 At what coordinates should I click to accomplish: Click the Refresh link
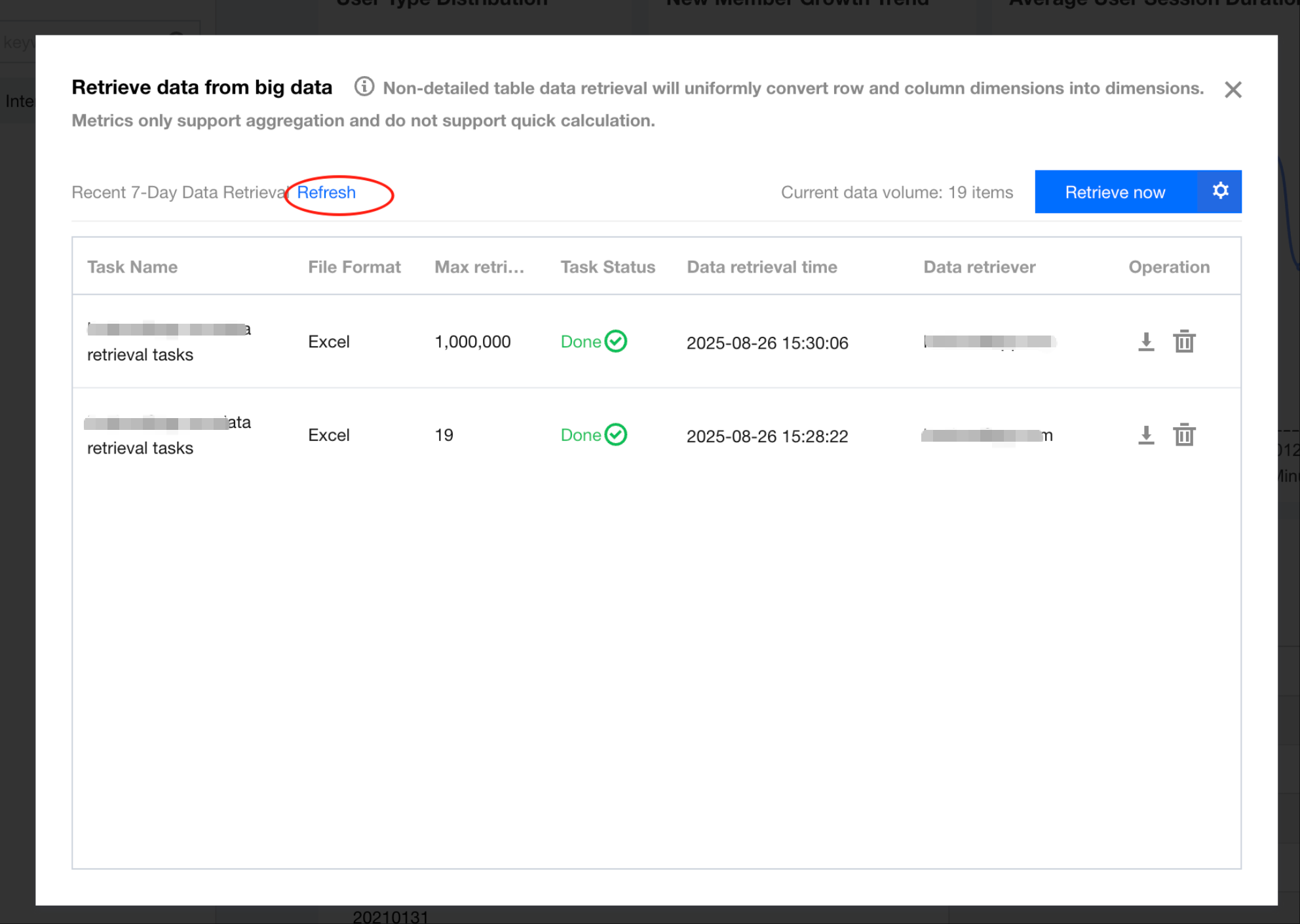(x=326, y=193)
